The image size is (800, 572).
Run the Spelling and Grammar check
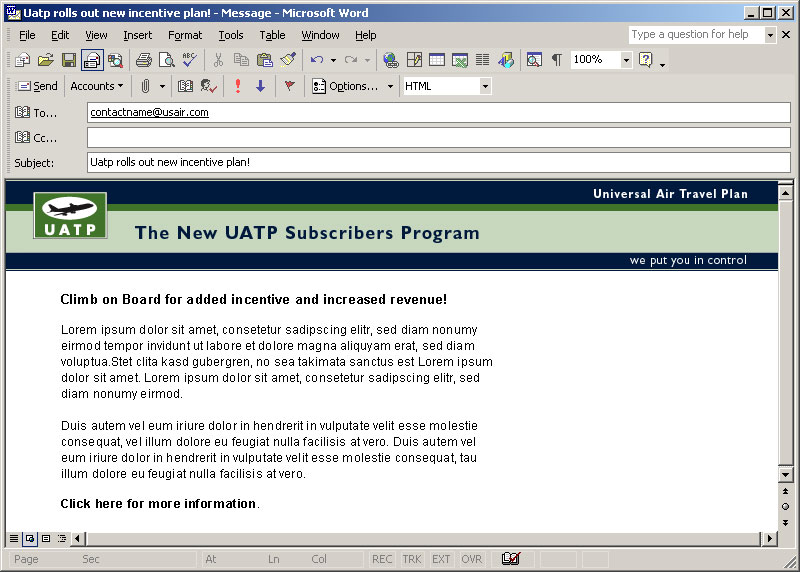189,60
